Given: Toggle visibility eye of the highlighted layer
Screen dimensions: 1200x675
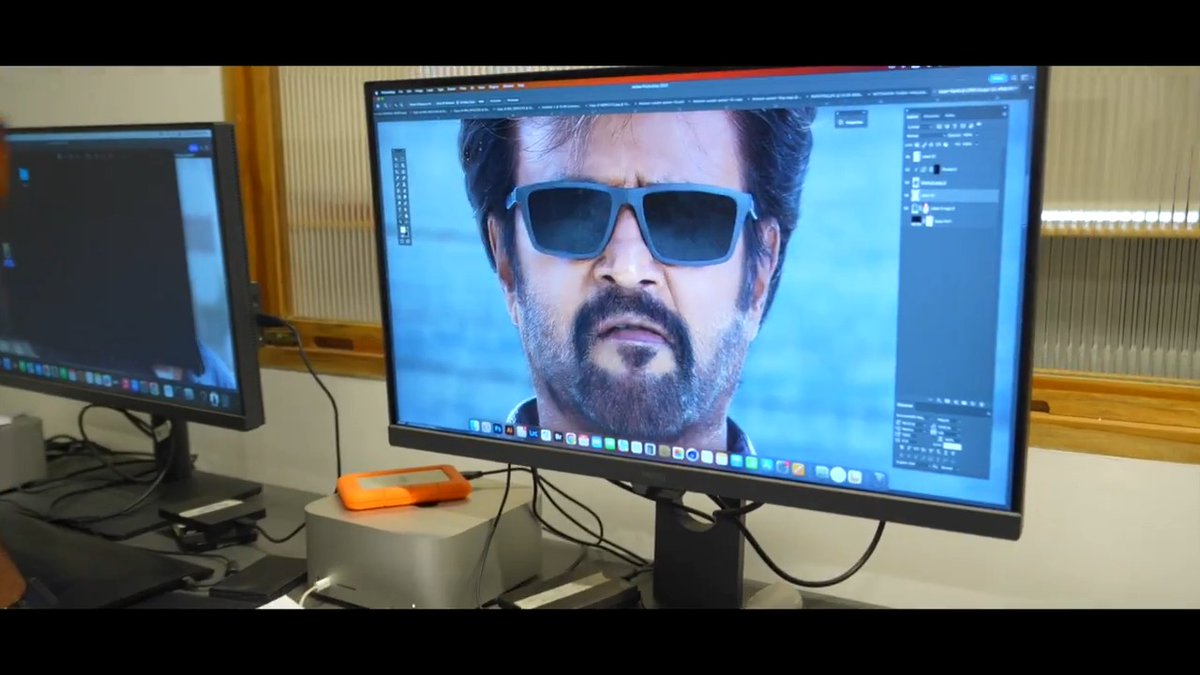Looking at the screenshot, I should 907,195.
